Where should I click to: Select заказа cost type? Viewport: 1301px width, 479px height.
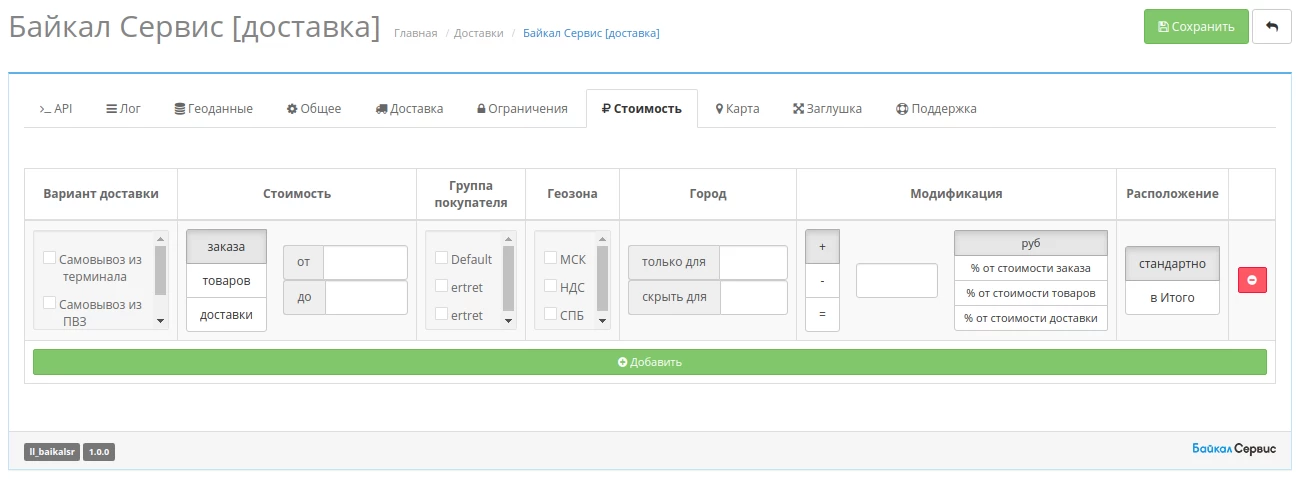pyautogui.click(x=226, y=246)
